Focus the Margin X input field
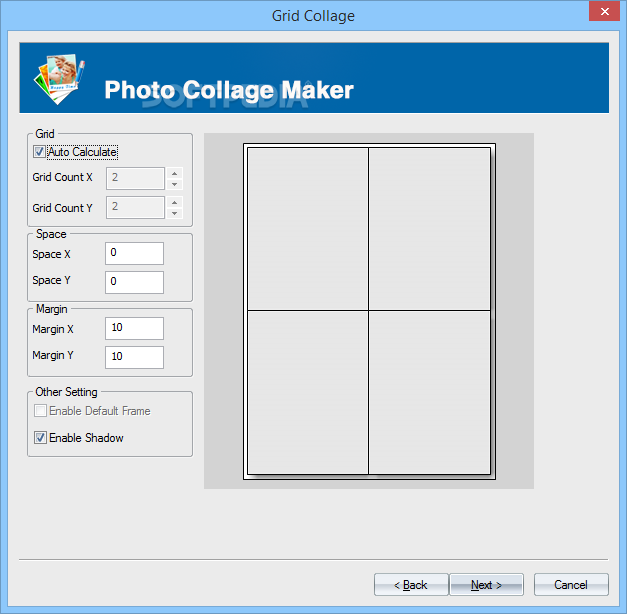 point(134,328)
